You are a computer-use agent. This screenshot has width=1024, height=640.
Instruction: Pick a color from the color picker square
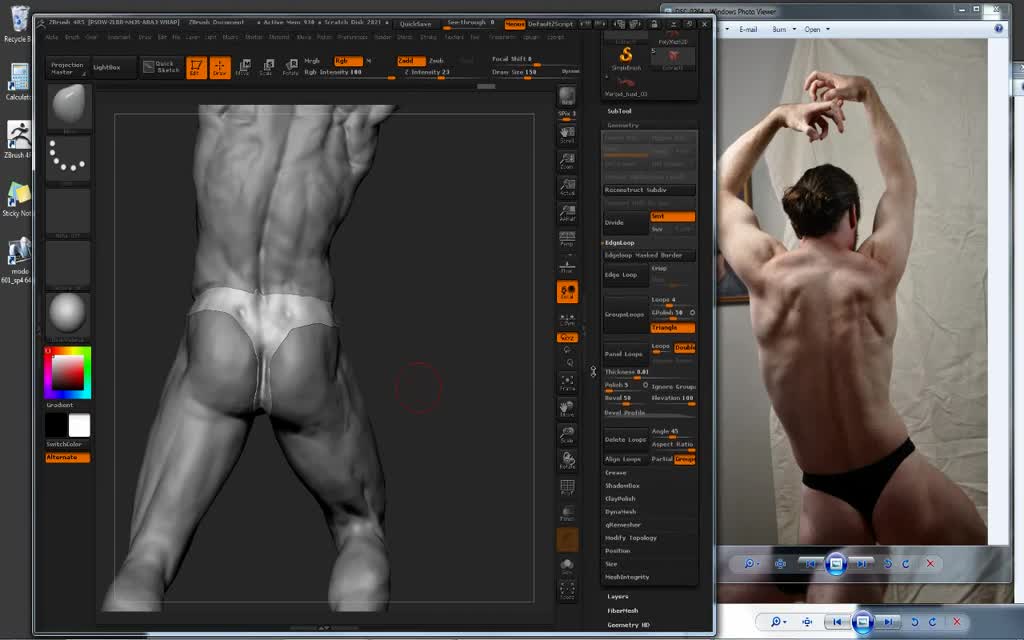point(68,372)
